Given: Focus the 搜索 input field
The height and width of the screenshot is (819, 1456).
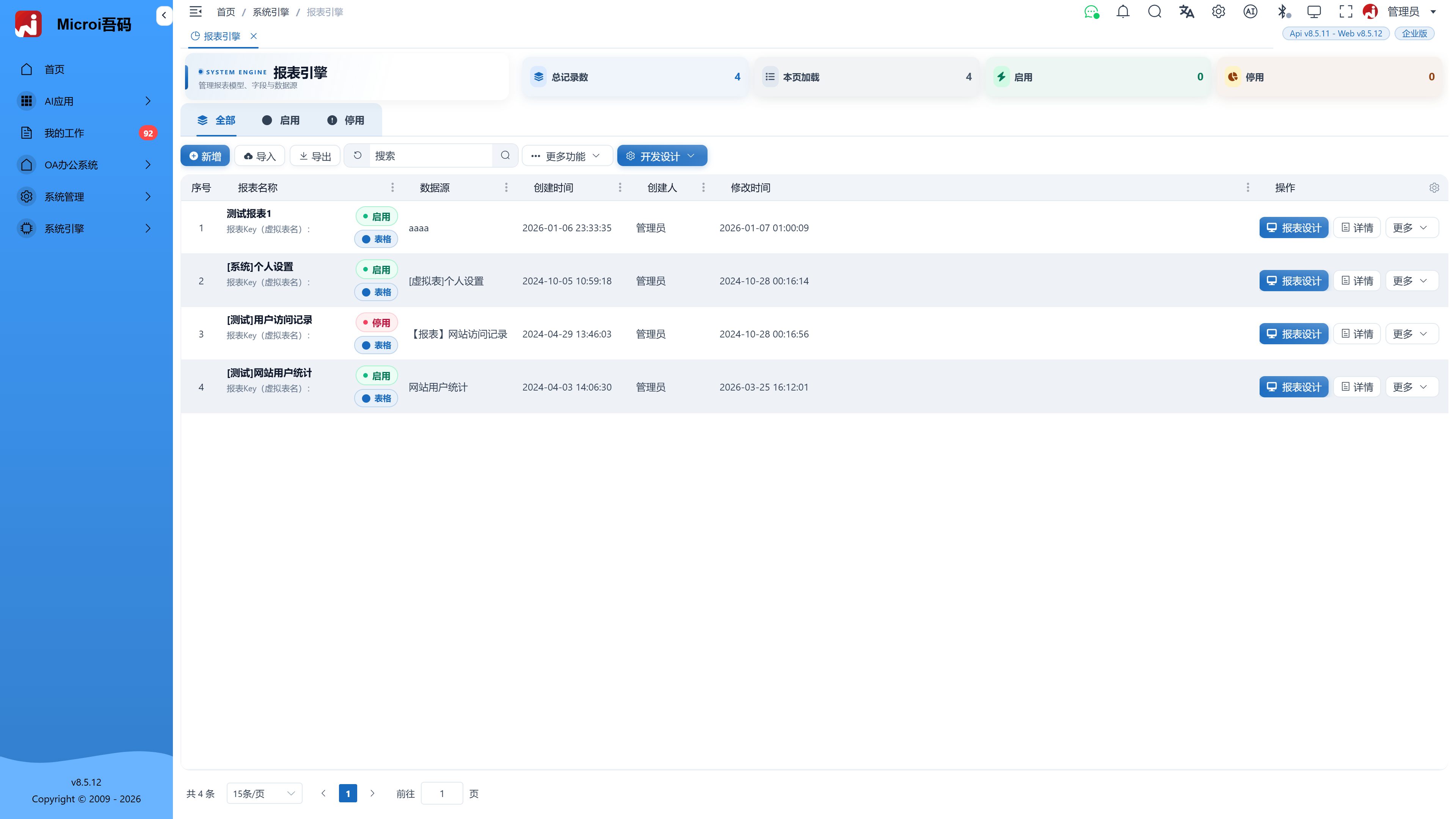Looking at the screenshot, I should click(x=431, y=155).
